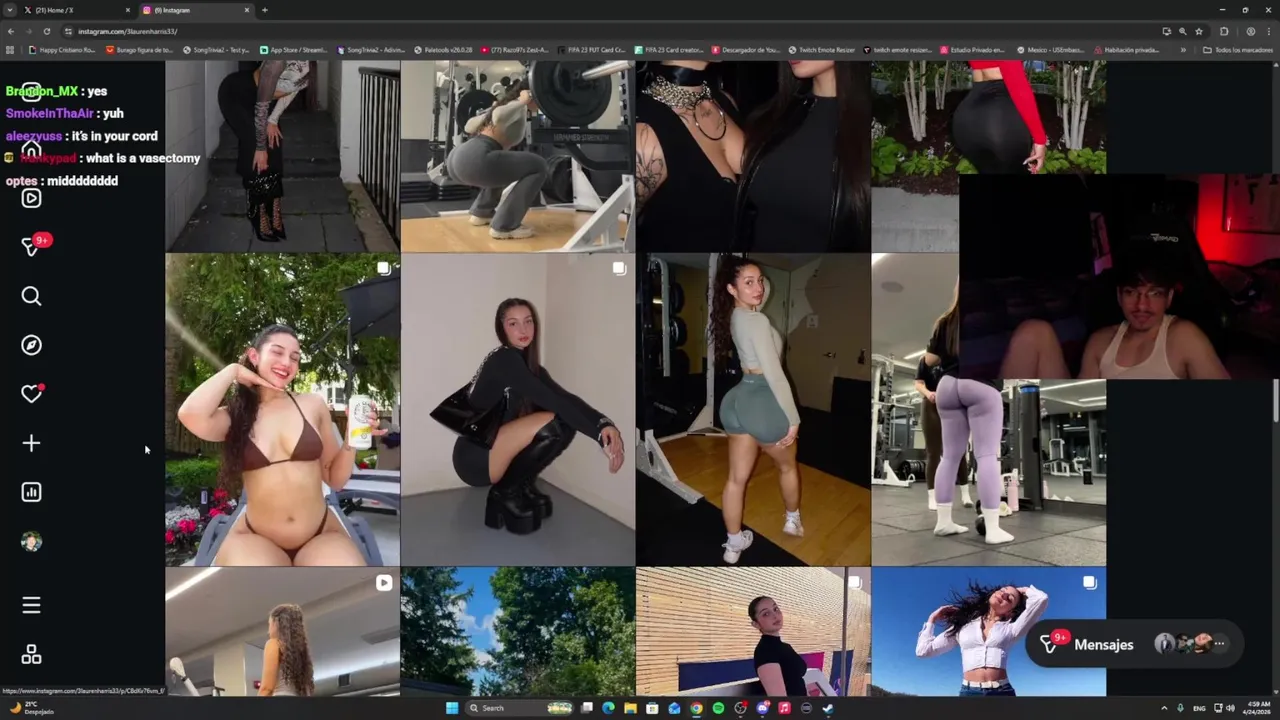Open the 'Mexico - USEmbass...' bookmark
1280x720 pixels.
pyautogui.click(x=1051, y=50)
